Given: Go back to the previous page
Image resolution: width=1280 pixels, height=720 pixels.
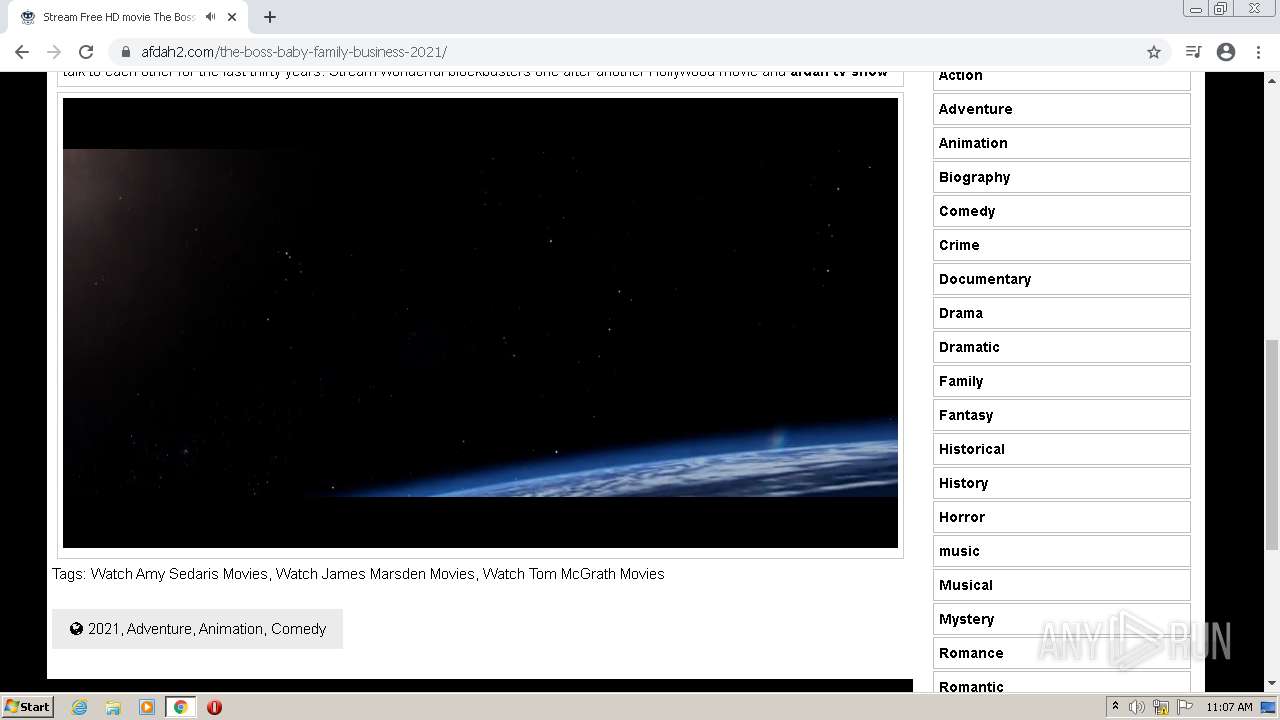Looking at the screenshot, I should coord(22,52).
